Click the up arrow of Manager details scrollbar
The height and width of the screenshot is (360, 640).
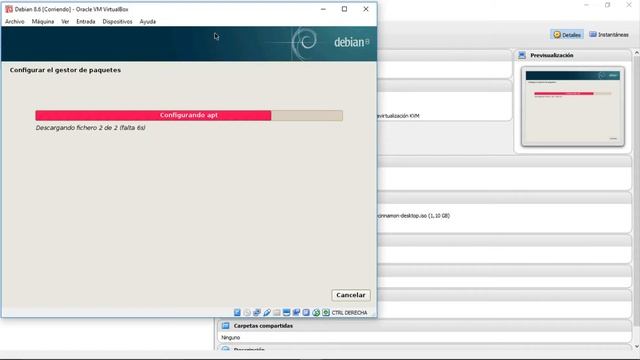click(636, 53)
